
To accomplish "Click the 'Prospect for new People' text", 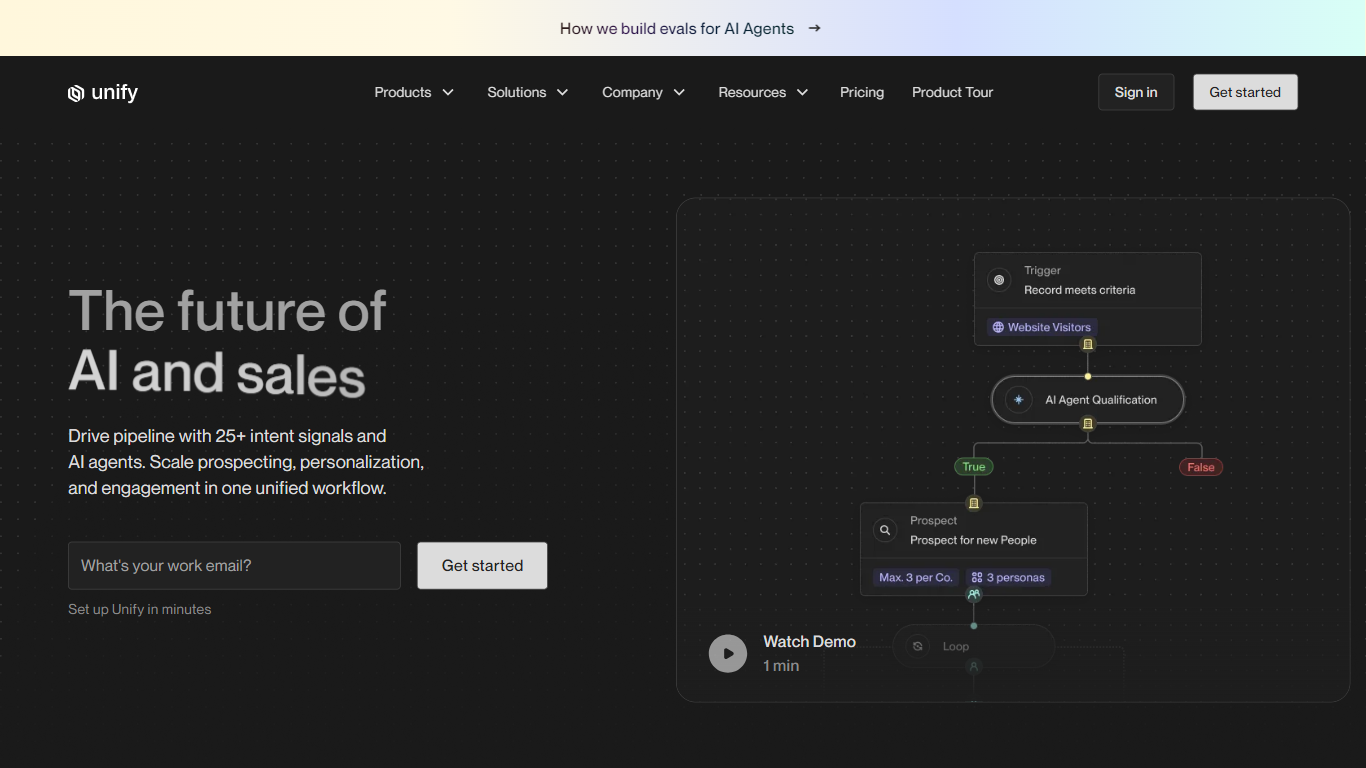I will (973, 540).
